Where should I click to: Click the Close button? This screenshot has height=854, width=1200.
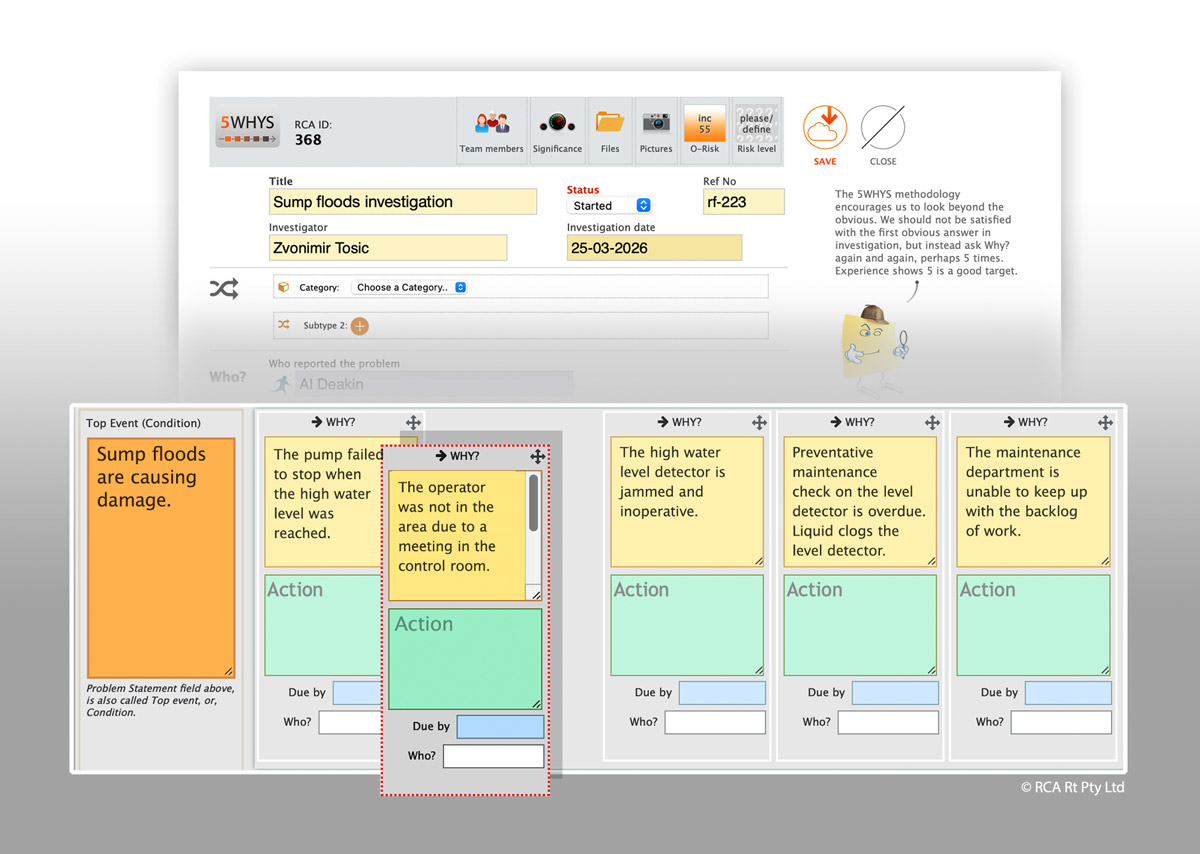click(882, 129)
